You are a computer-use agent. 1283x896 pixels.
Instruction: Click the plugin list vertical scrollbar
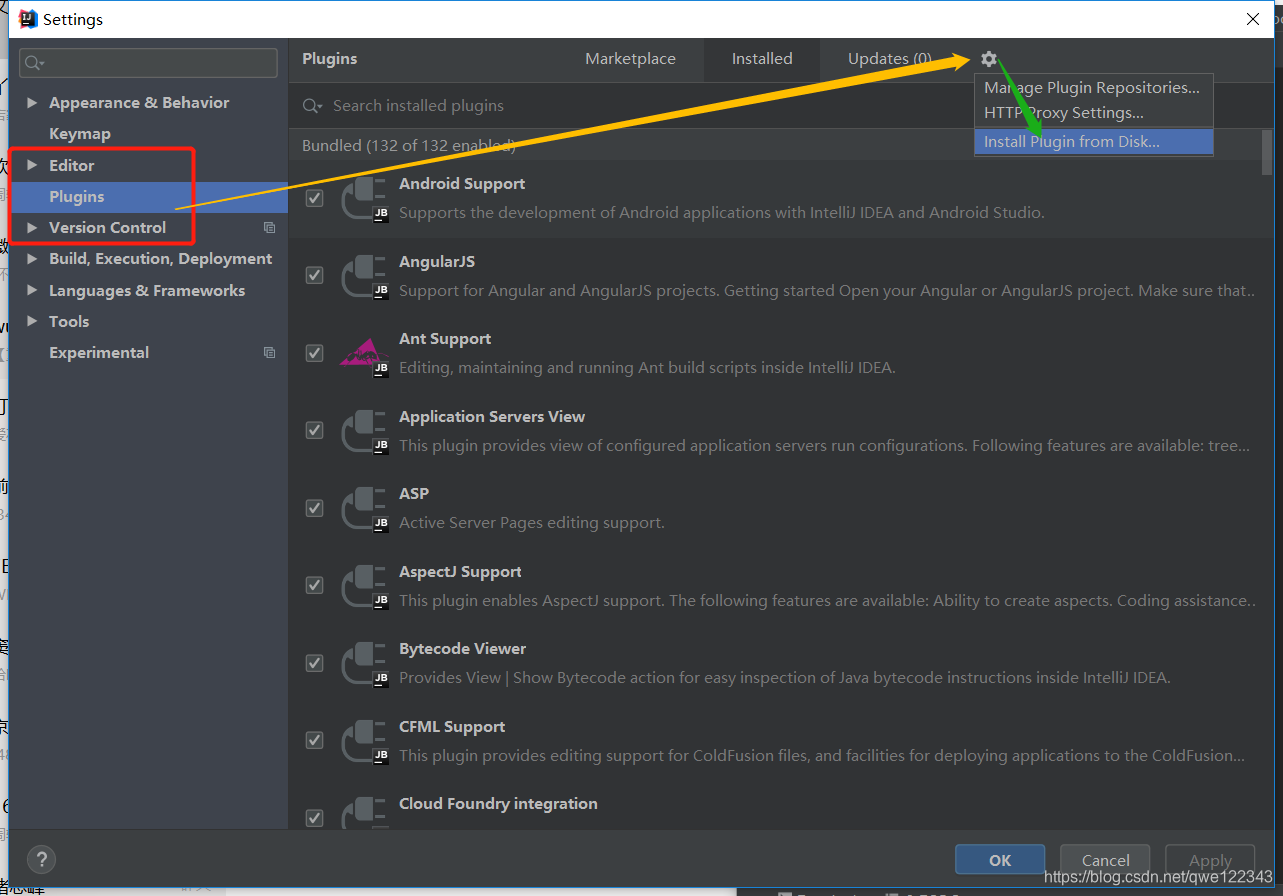coord(1267,152)
